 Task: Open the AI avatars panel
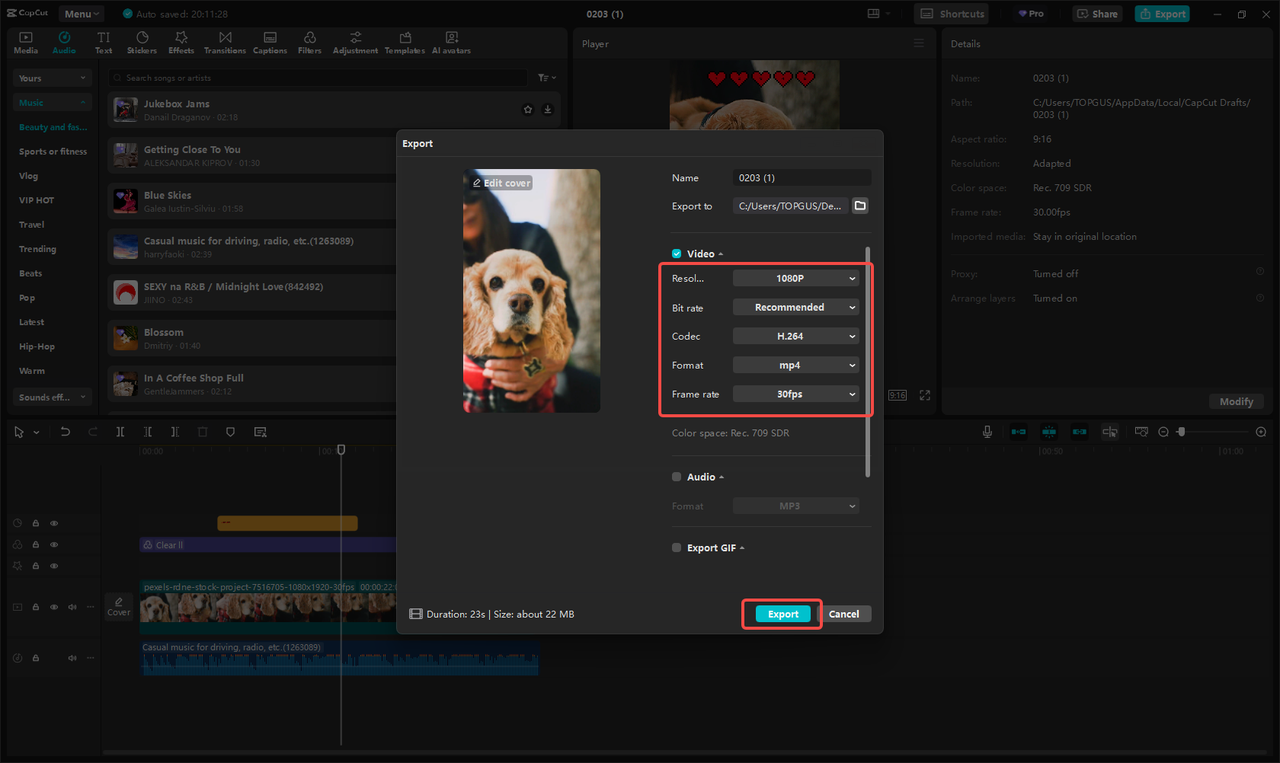[x=450, y=41]
